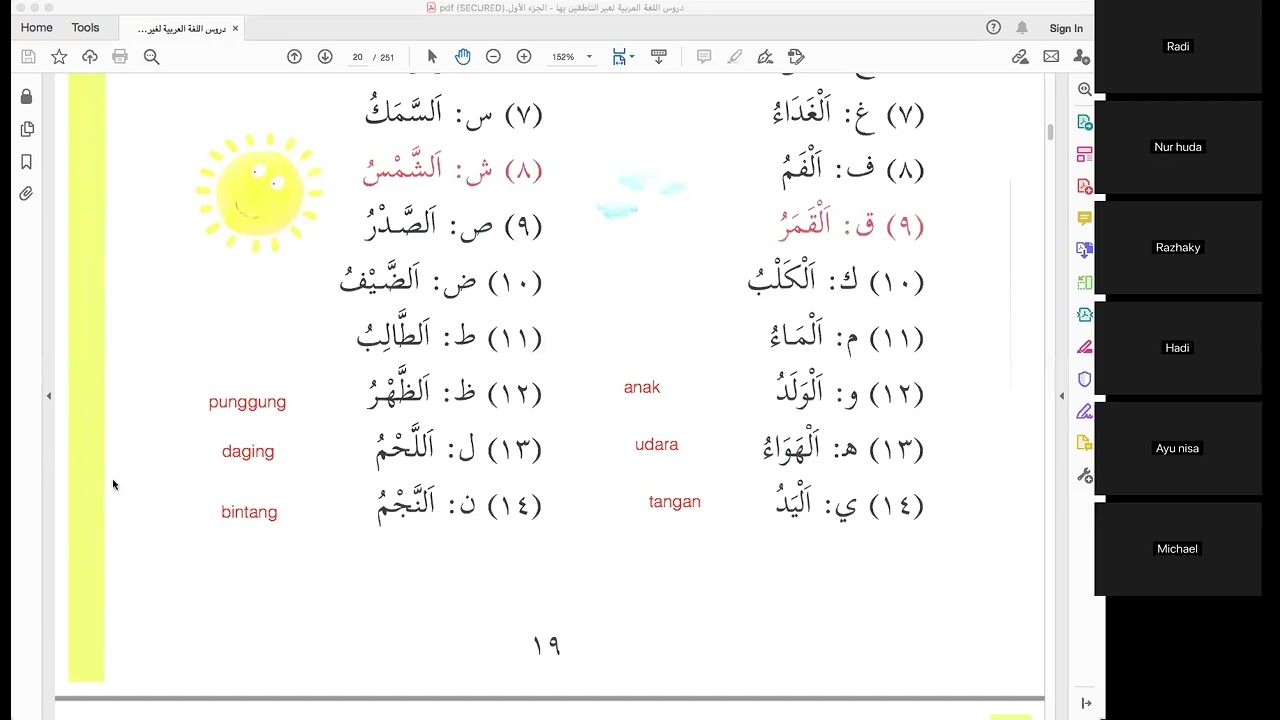Open the find text magnifier icon
The image size is (1280, 720).
(152, 57)
